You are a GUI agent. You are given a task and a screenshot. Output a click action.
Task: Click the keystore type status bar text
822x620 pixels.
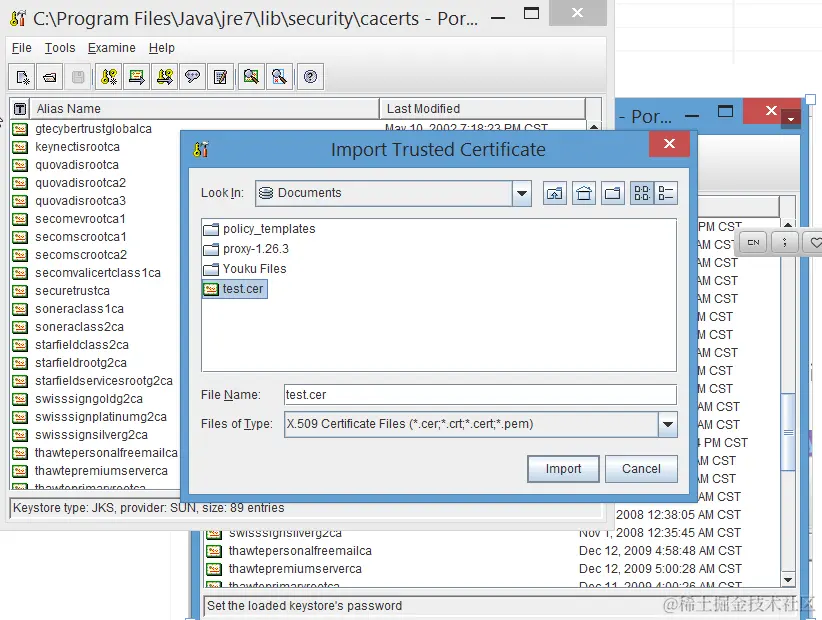tap(148, 508)
